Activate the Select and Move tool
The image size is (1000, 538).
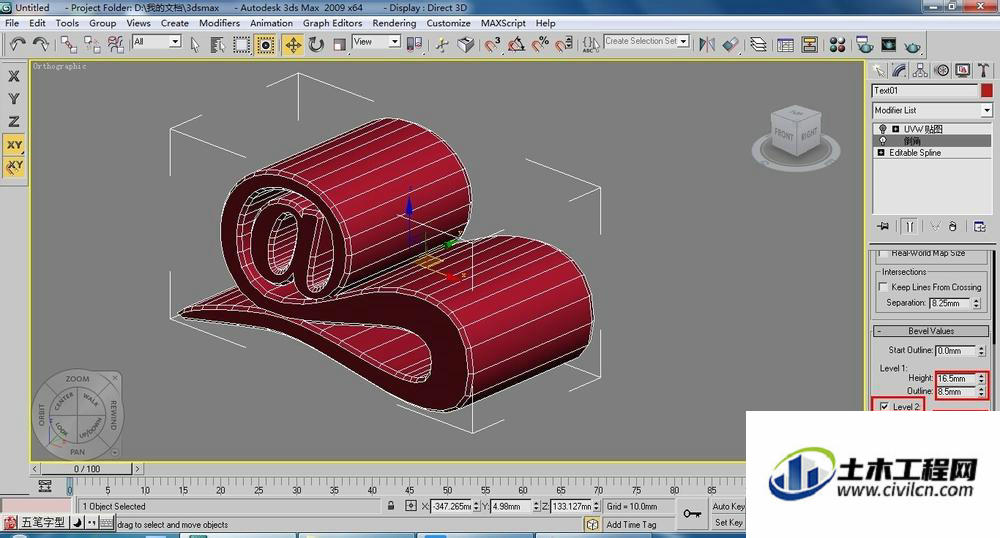293,45
